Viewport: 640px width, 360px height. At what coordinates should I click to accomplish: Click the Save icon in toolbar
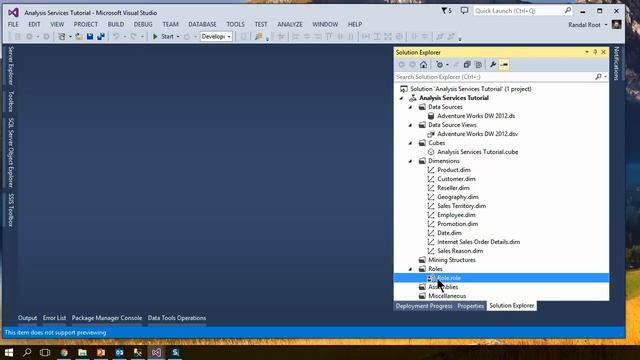pyautogui.click(x=90, y=37)
